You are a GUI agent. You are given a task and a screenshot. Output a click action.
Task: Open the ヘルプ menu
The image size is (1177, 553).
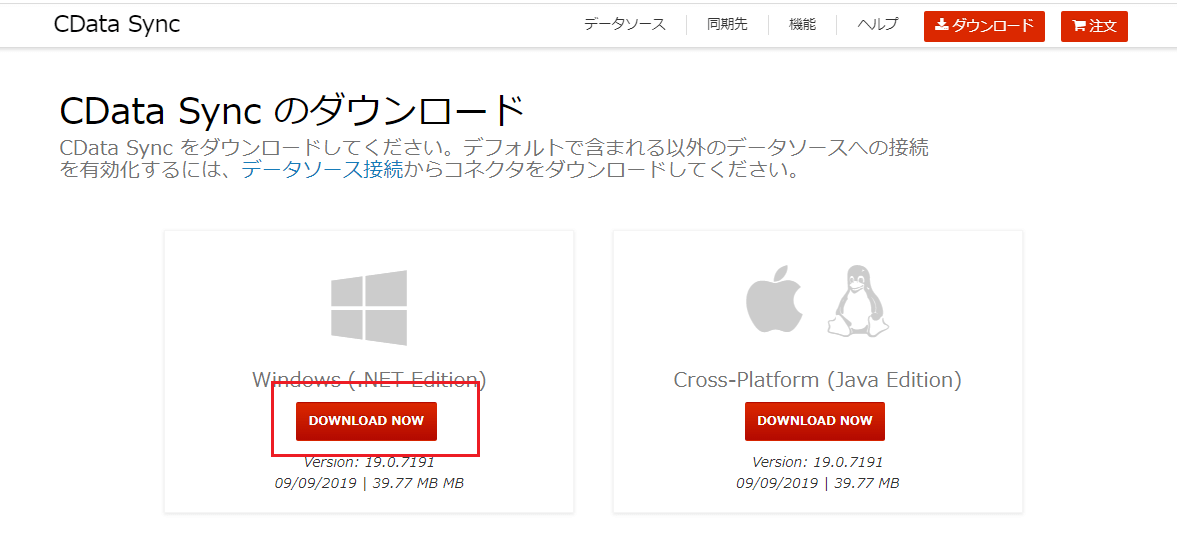click(x=877, y=25)
